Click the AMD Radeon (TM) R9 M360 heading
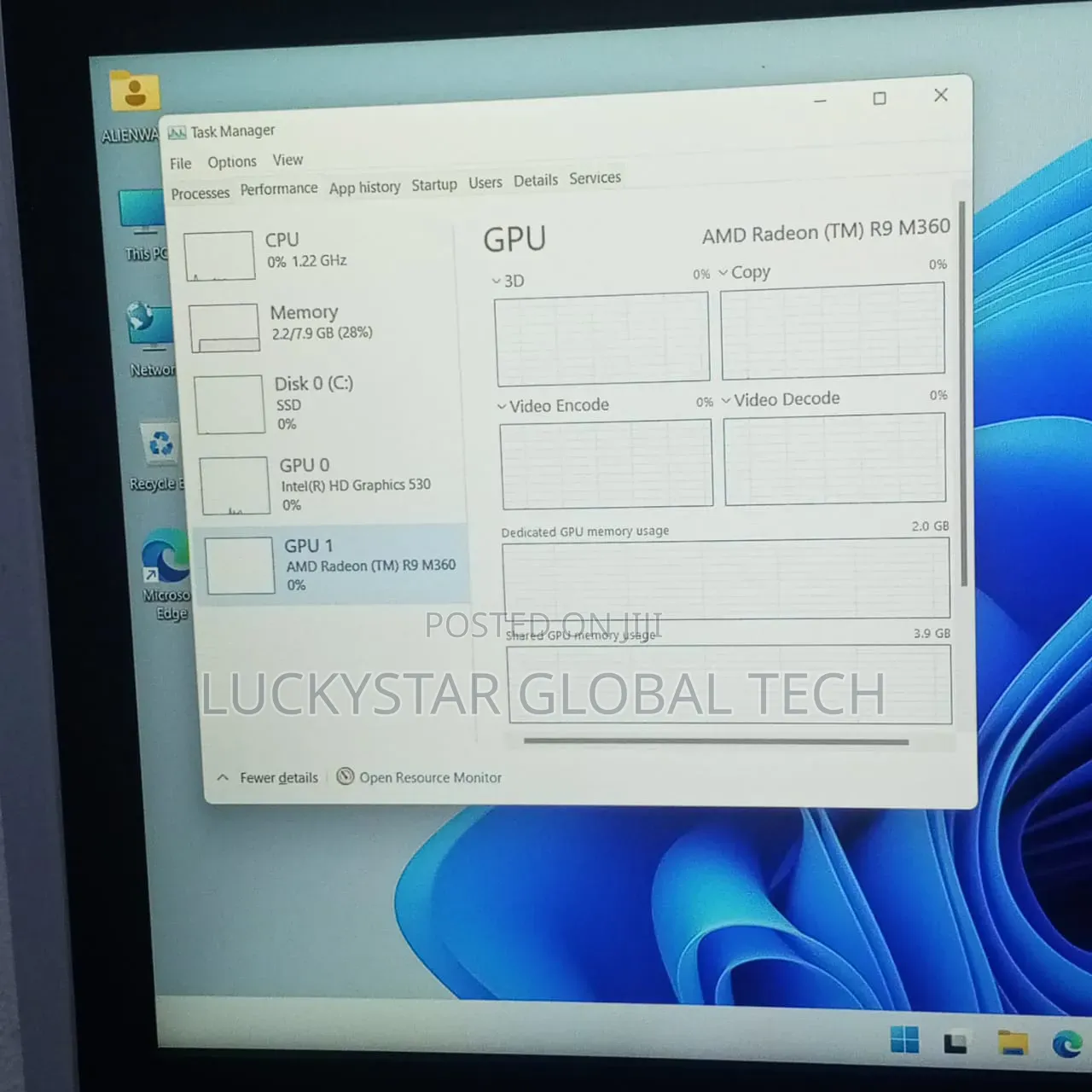The width and height of the screenshot is (1092, 1092). (x=826, y=229)
